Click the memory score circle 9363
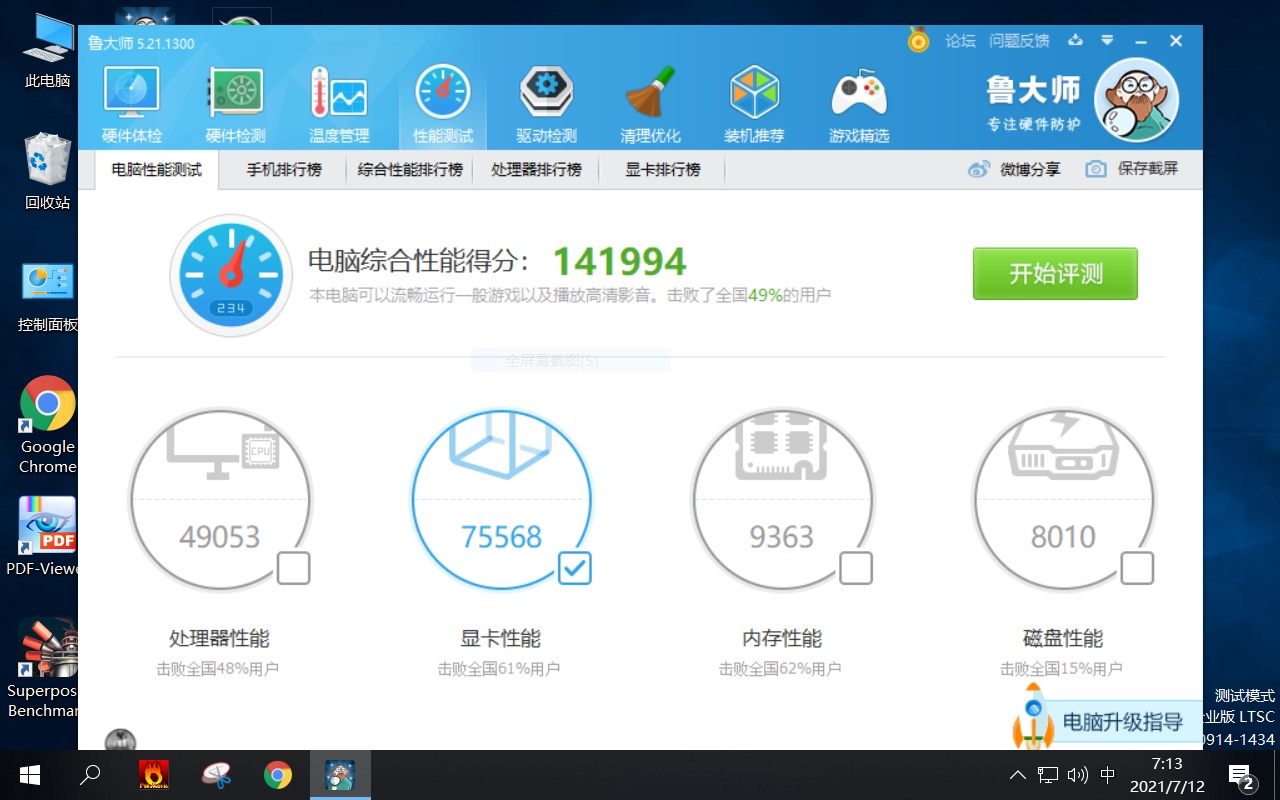This screenshot has height=800, width=1280. point(782,500)
